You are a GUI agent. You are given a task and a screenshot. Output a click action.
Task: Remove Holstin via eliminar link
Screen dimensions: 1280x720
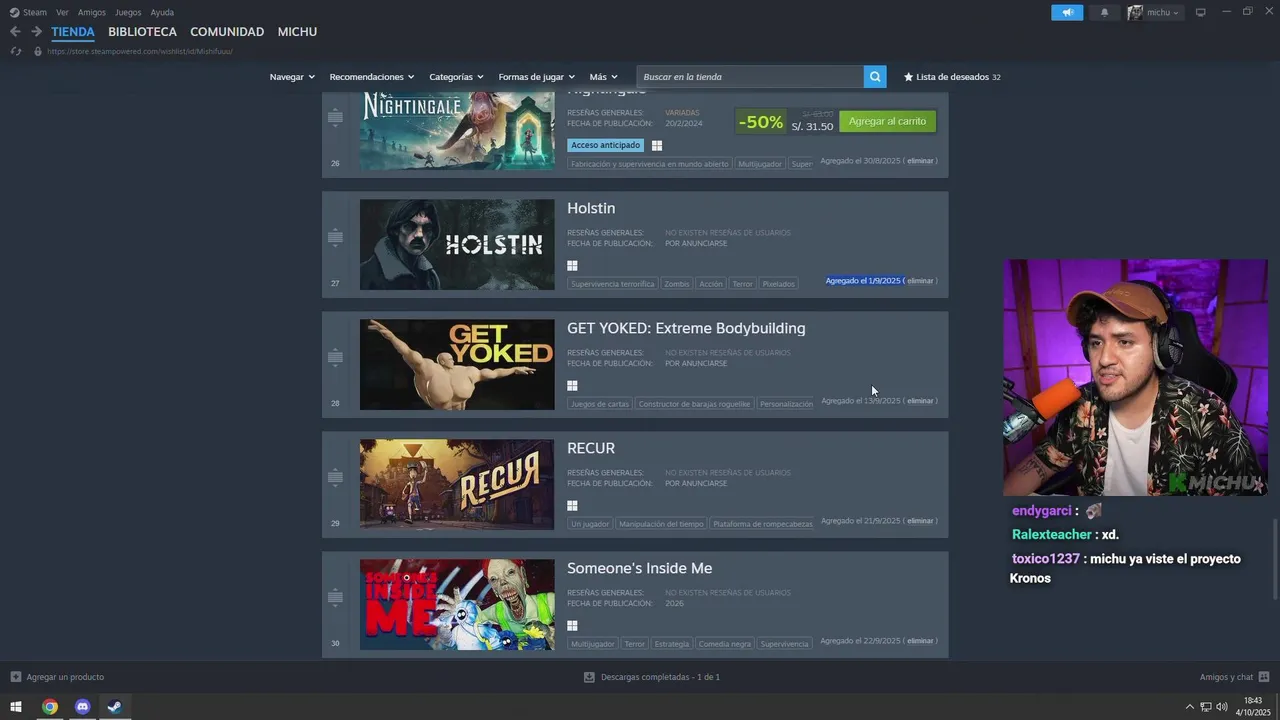click(x=920, y=281)
